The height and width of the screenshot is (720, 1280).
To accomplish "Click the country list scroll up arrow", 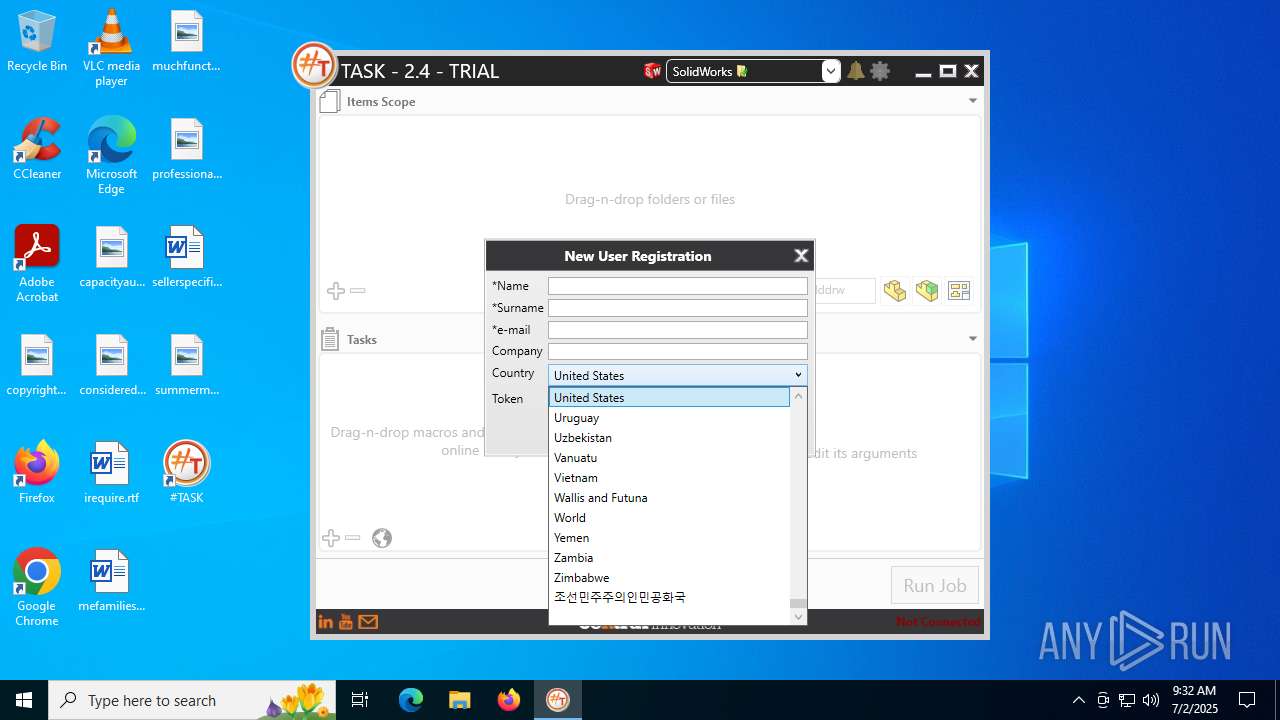I will pyautogui.click(x=798, y=396).
